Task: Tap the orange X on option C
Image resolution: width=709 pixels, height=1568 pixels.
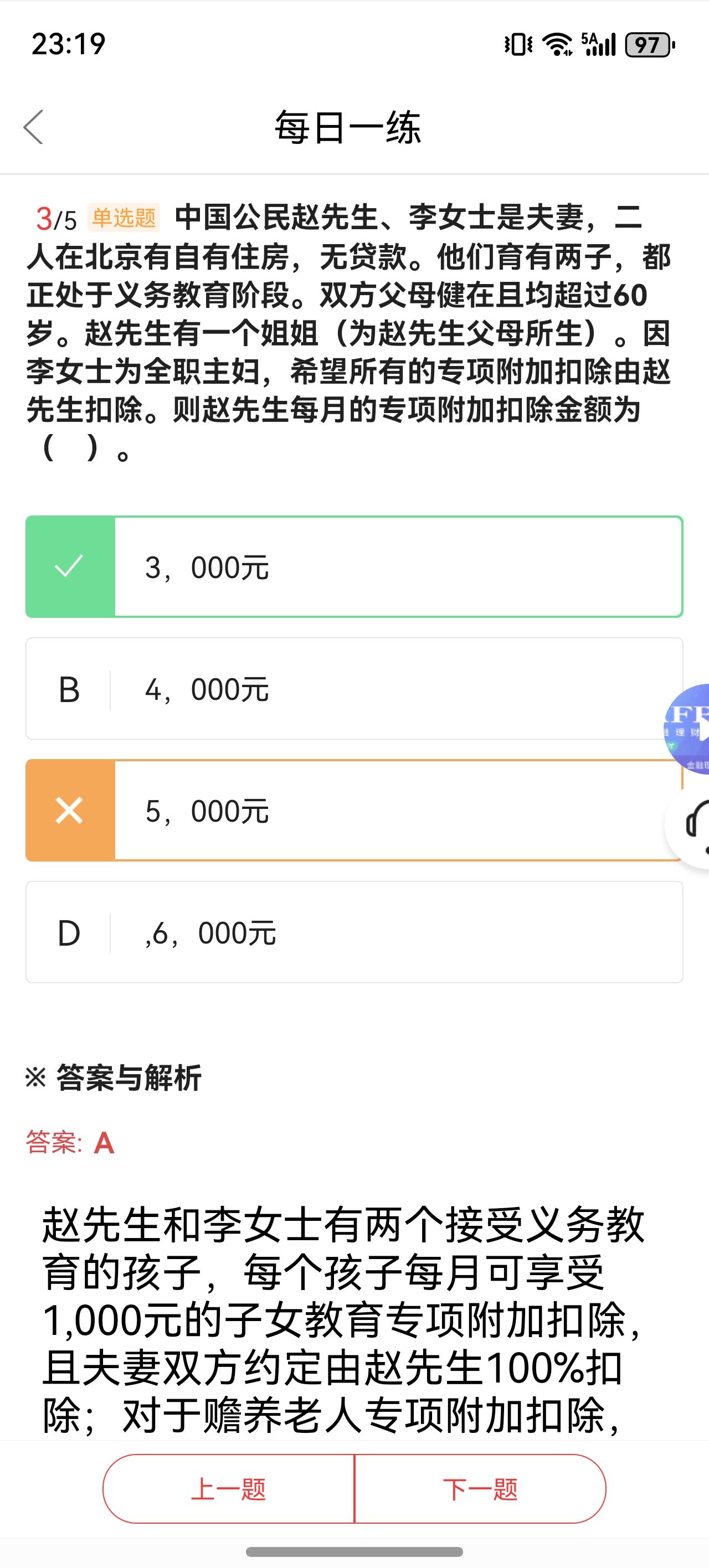Action: click(69, 810)
